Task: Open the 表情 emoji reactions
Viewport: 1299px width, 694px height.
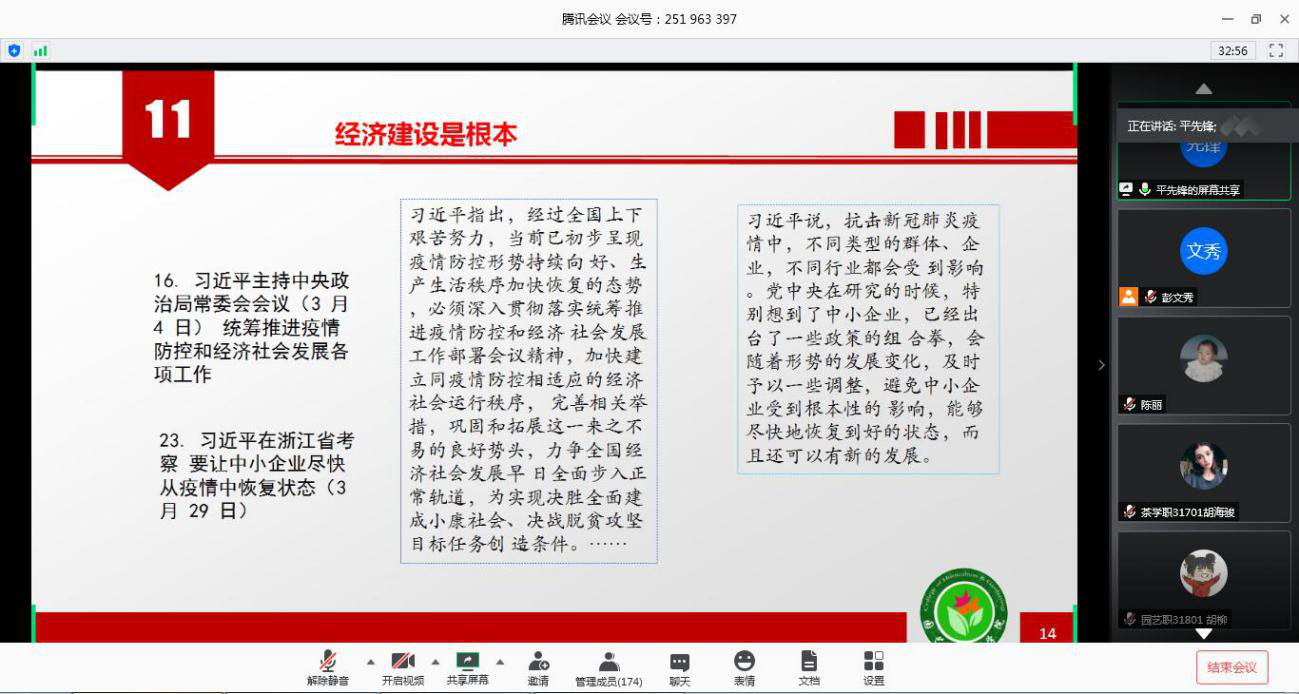Action: pyautogui.click(x=744, y=667)
